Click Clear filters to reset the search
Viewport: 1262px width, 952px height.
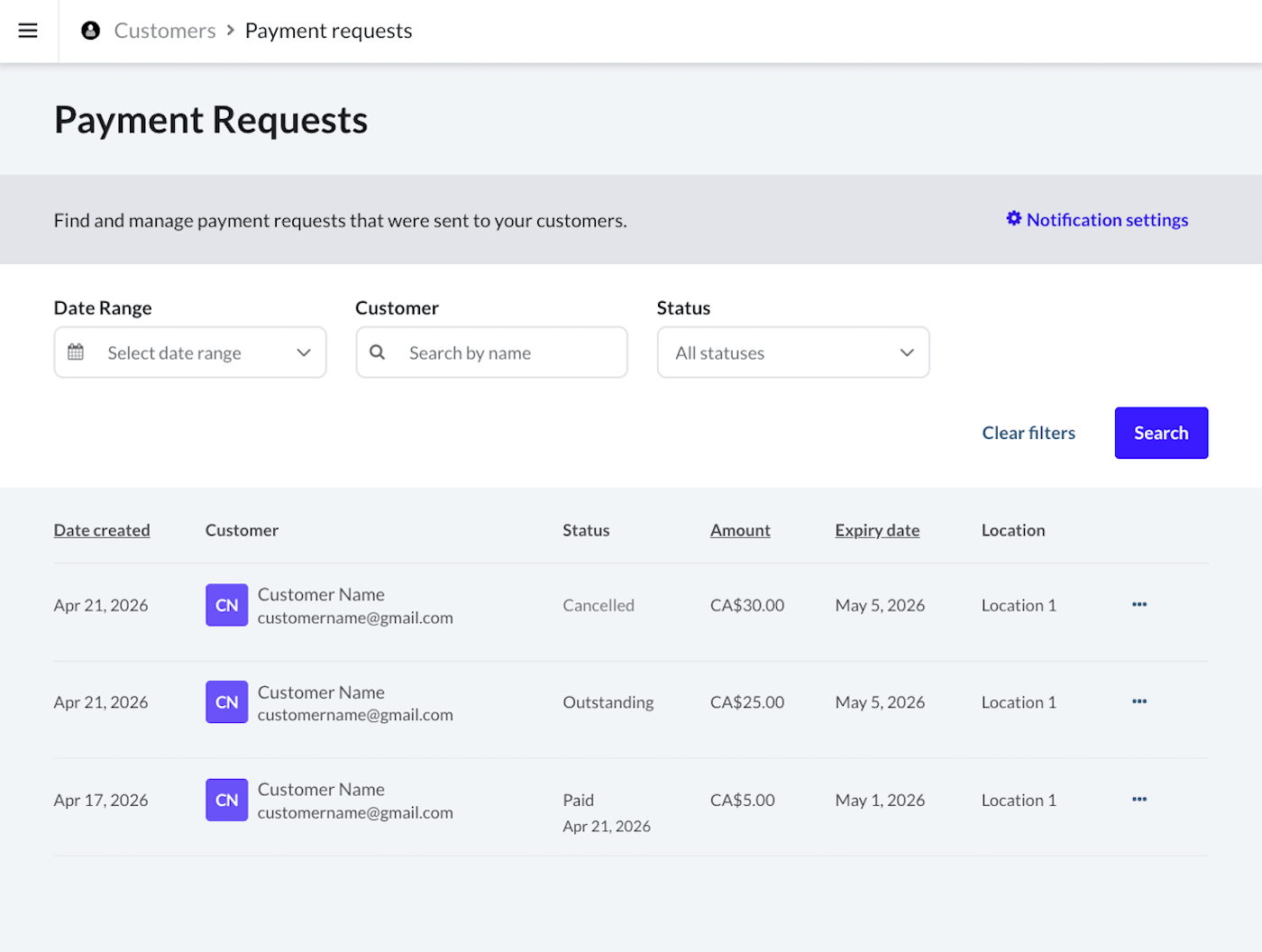1029,433
